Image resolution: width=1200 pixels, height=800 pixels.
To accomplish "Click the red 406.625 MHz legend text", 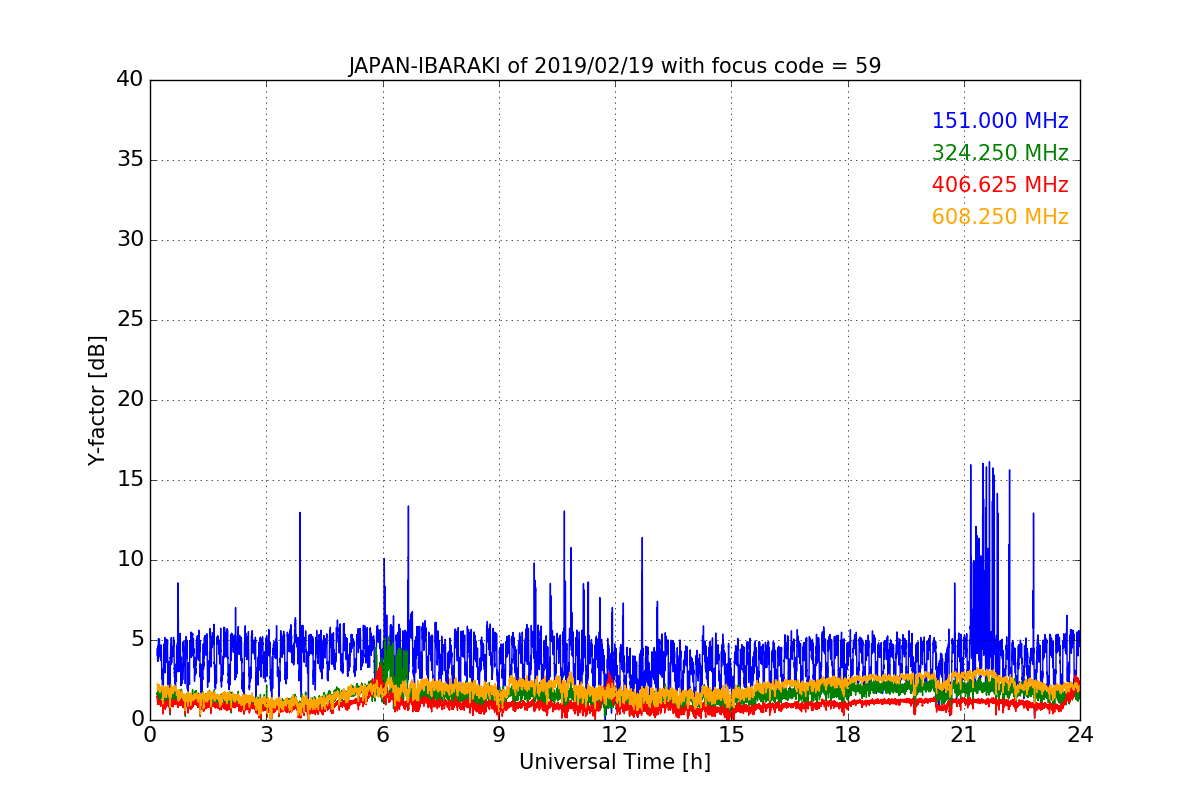I will click(999, 185).
